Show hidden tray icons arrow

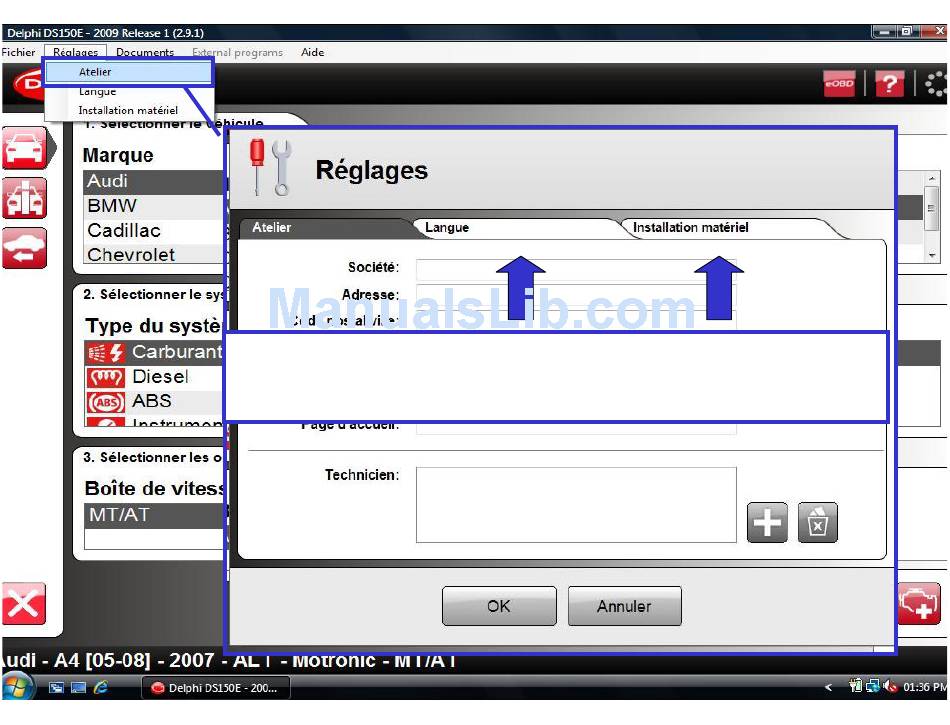coord(828,687)
